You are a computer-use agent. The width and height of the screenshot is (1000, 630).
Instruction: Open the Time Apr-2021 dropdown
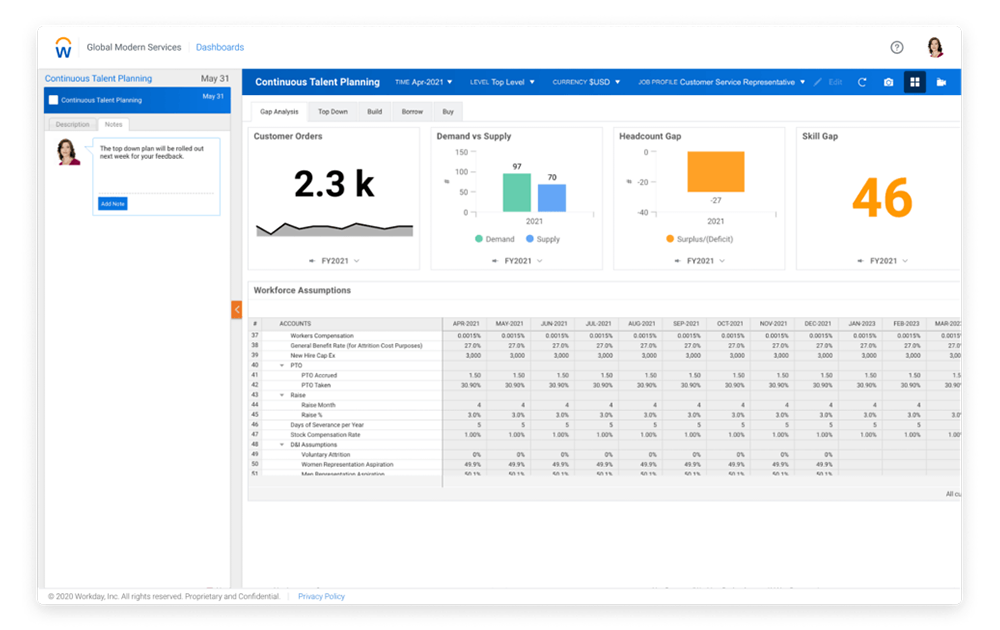[x=424, y=82]
